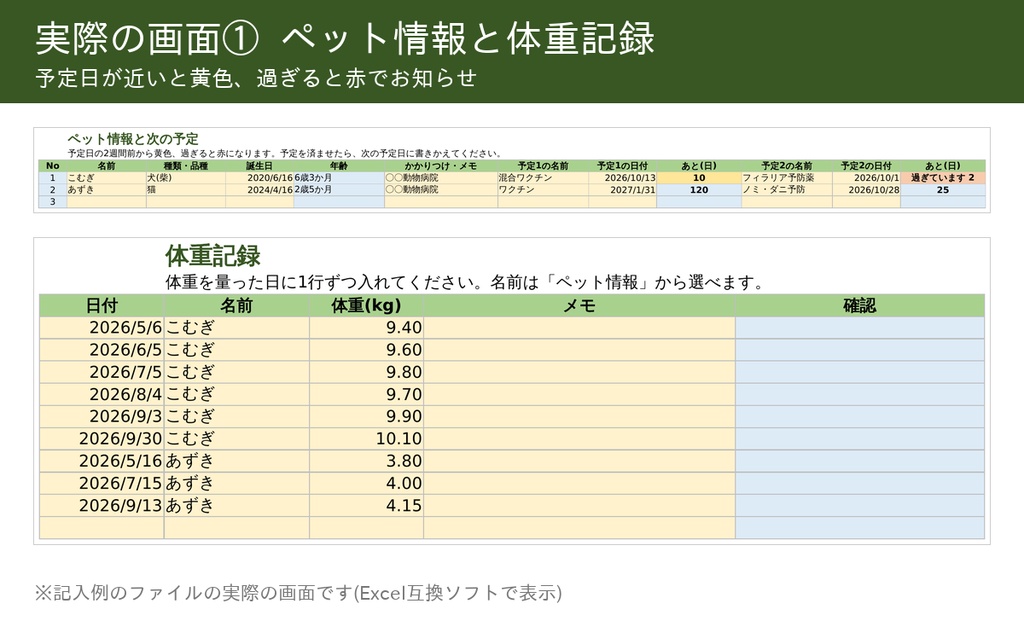Select the weight value 3.80
Image resolution: width=1024 pixels, height=621 pixels.
tap(366, 461)
